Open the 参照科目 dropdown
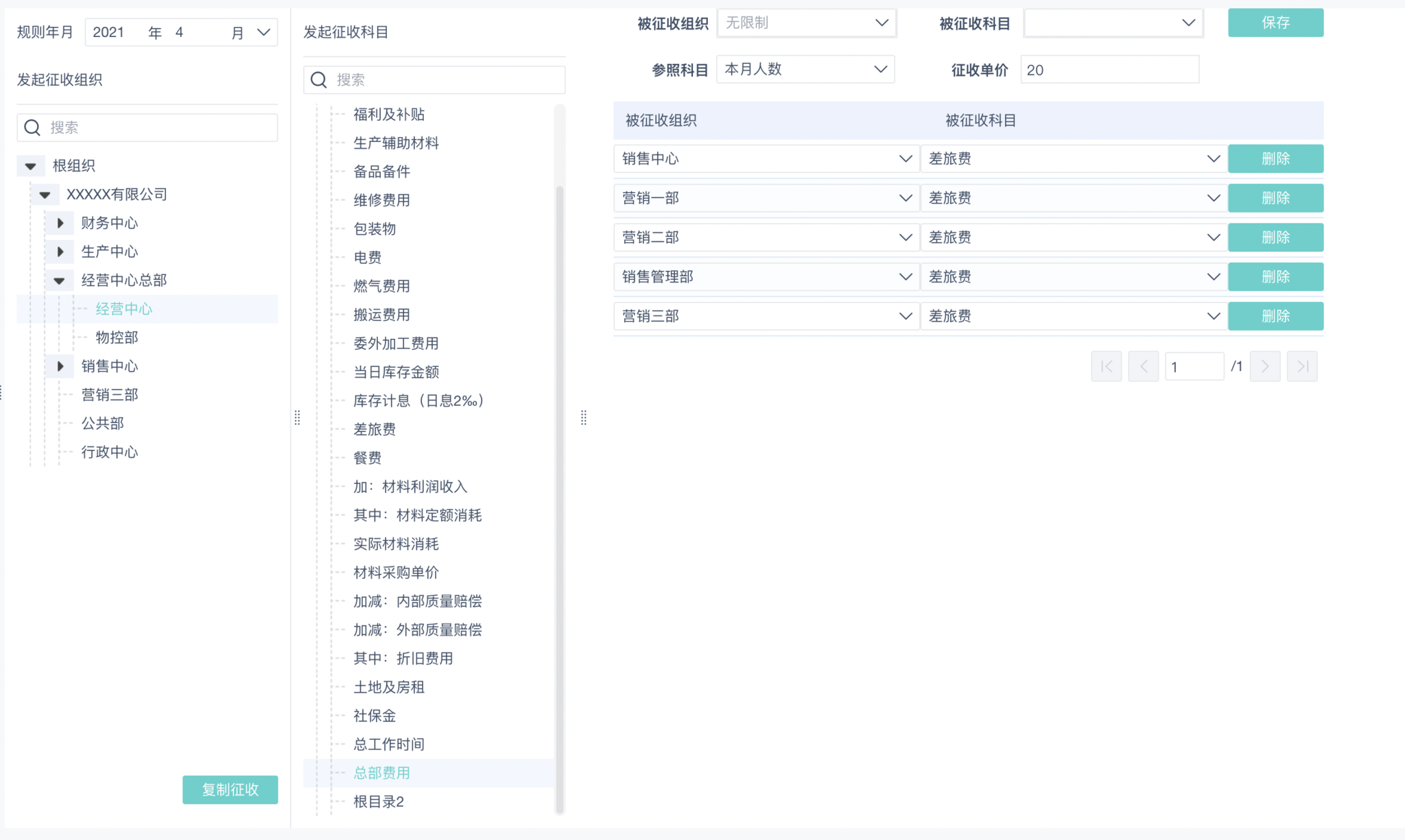The image size is (1405, 840). [x=880, y=69]
